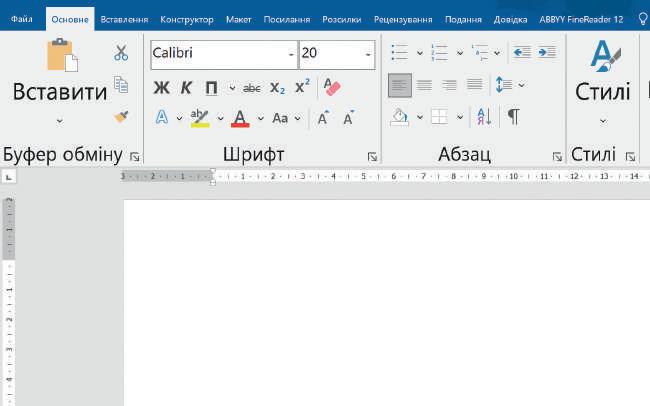Image resolution: width=650 pixels, height=406 pixels.
Task: Activate the Format Painter brush
Action: click(121, 117)
